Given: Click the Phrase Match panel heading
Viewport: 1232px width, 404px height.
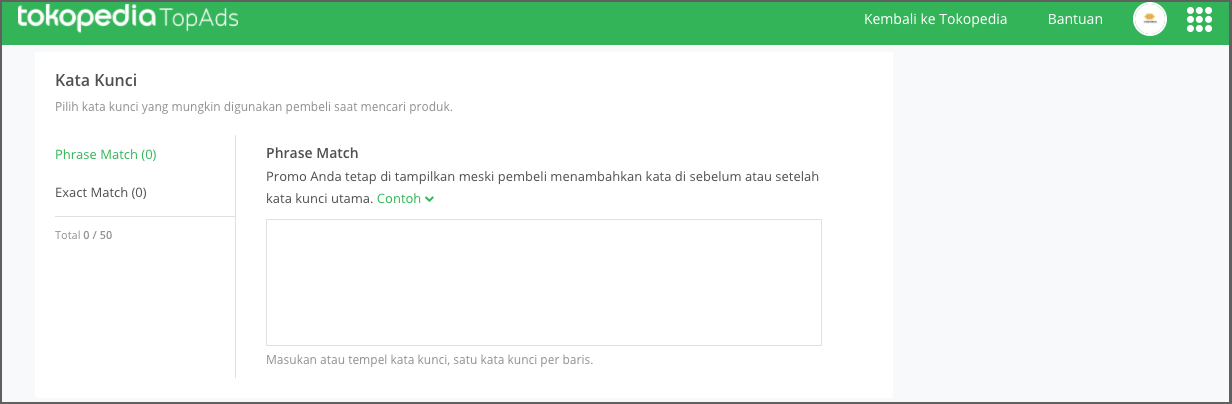Looking at the screenshot, I should [312, 153].
